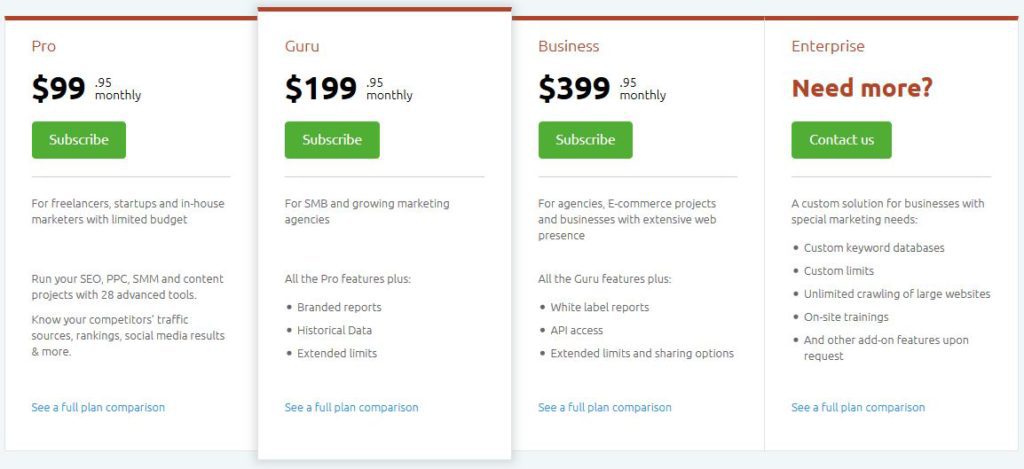
Task: Click Contact us for Enterprise
Action: (x=841, y=140)
